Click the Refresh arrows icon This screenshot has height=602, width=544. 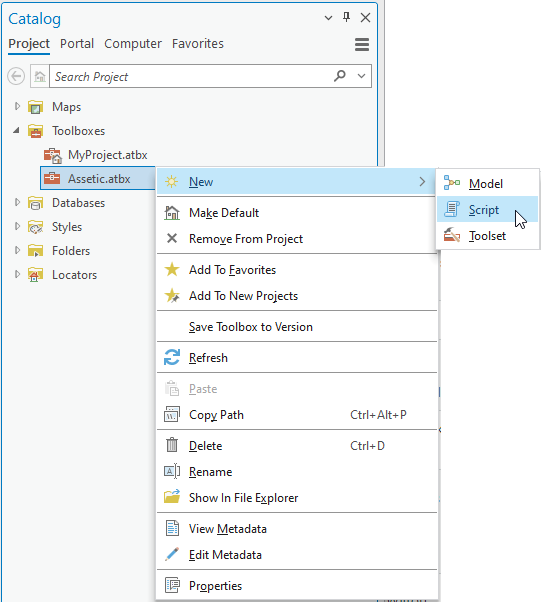[172, 357]
